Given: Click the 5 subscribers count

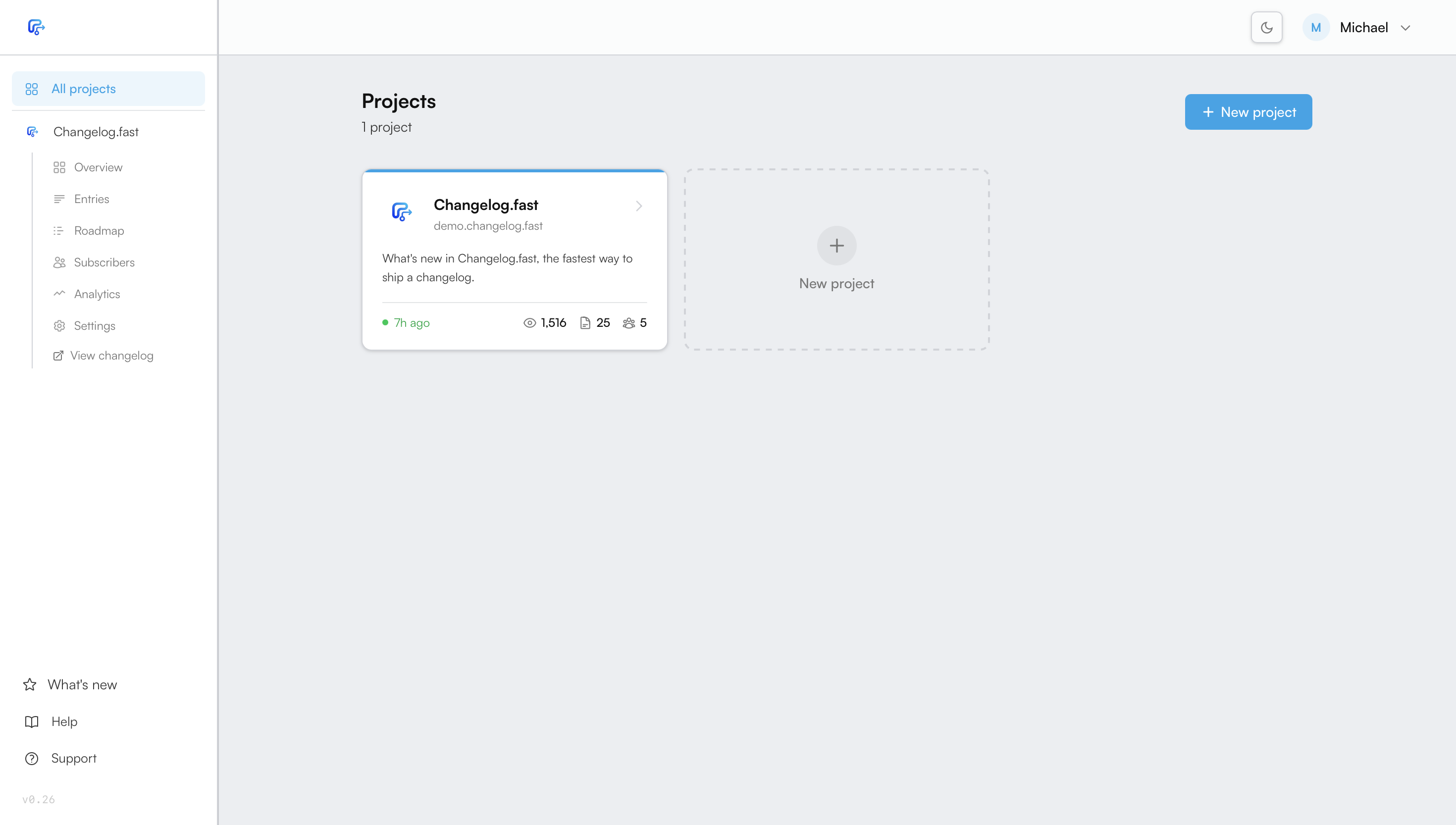Looking at the screenshot, I should pyautogui.click(x=643, y=322).
